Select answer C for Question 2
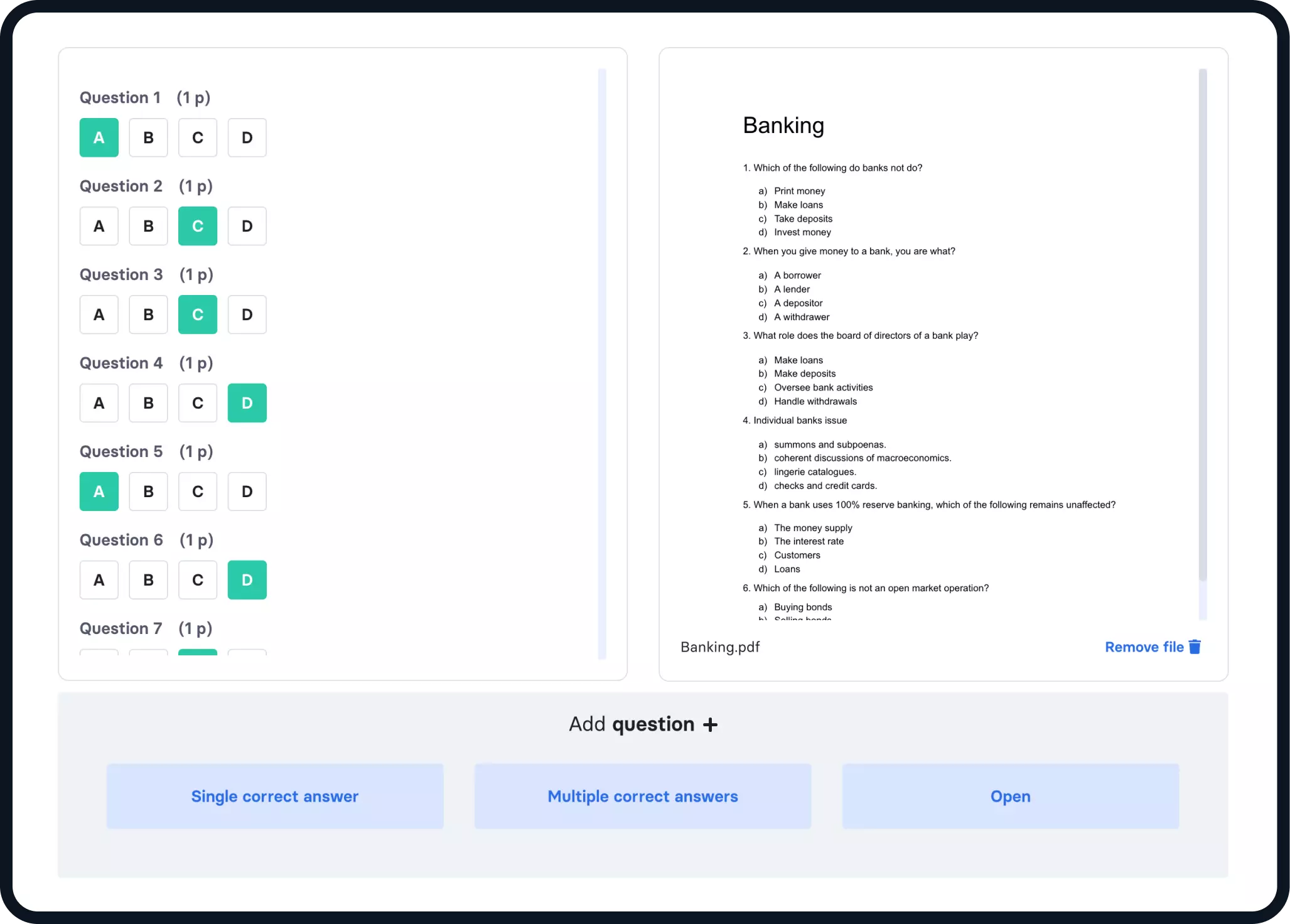The image size is (1290, 924). [197, 225]
